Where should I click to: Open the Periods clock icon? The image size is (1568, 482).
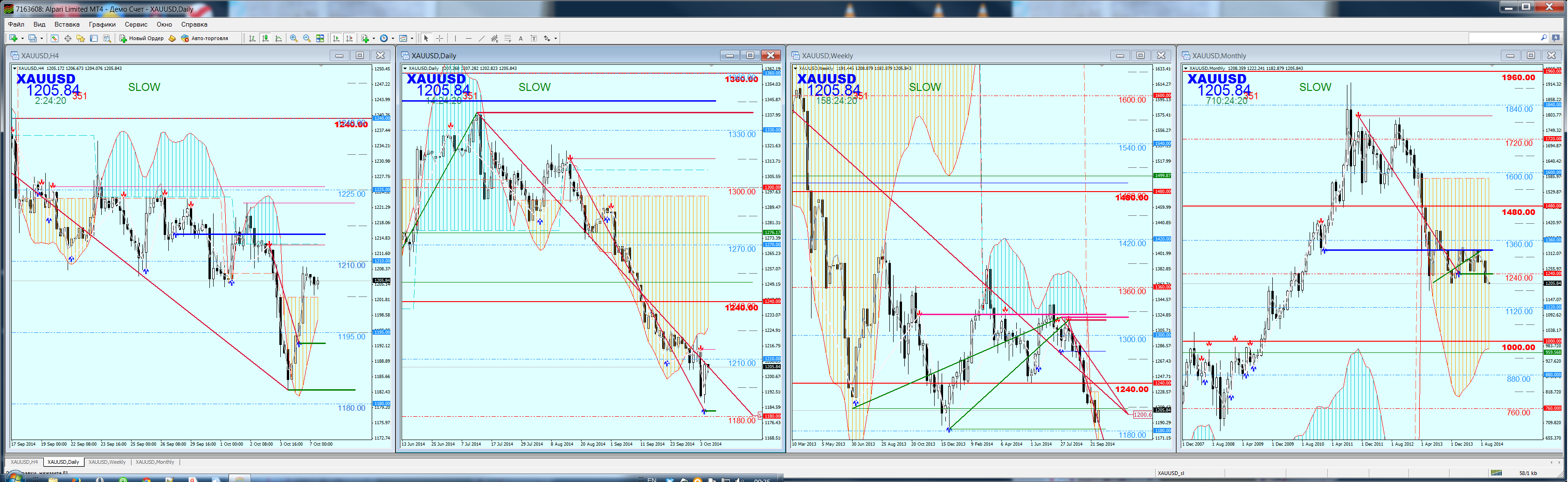(x=384, y=38)
